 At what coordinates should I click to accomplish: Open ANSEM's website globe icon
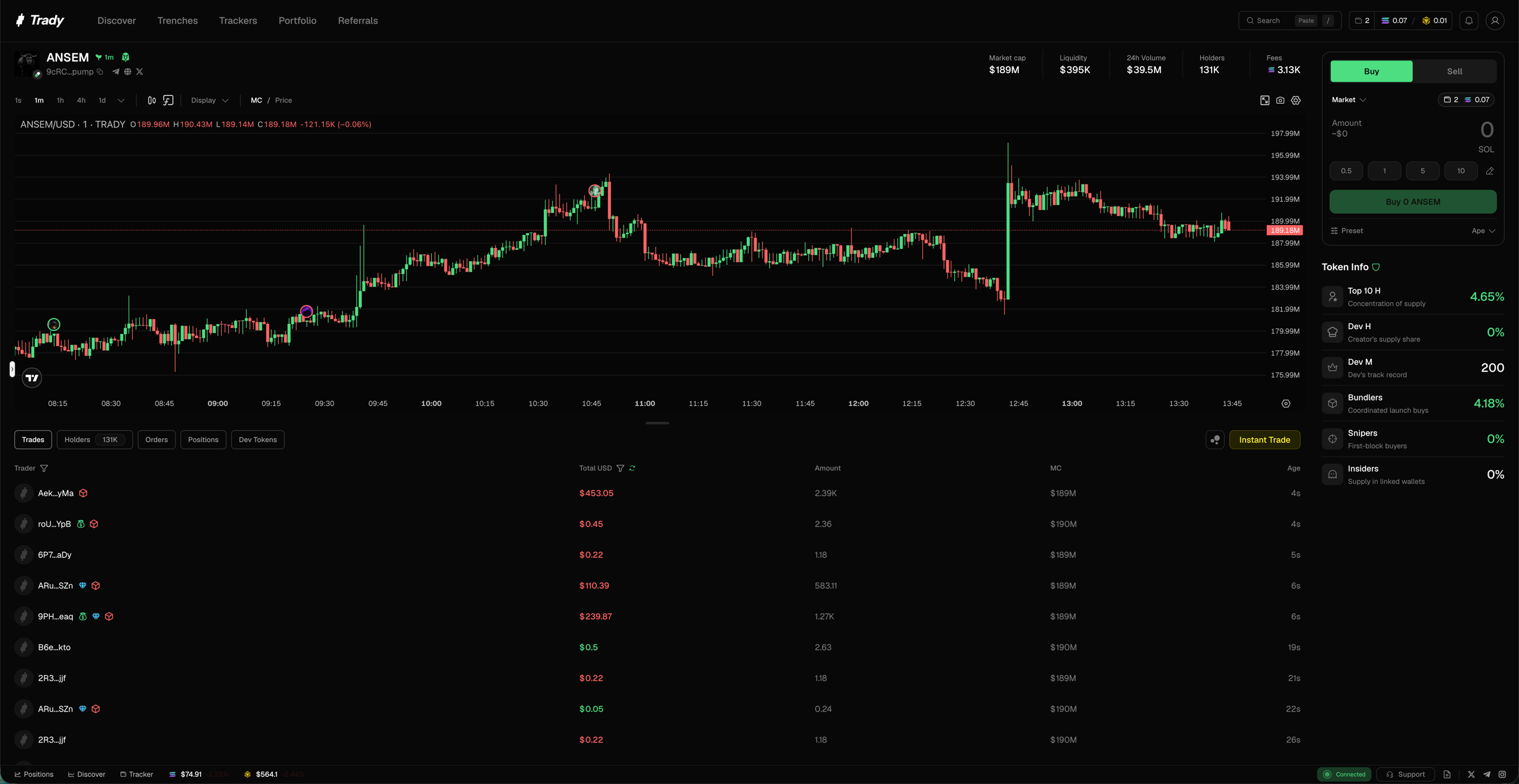click(128, 72)
